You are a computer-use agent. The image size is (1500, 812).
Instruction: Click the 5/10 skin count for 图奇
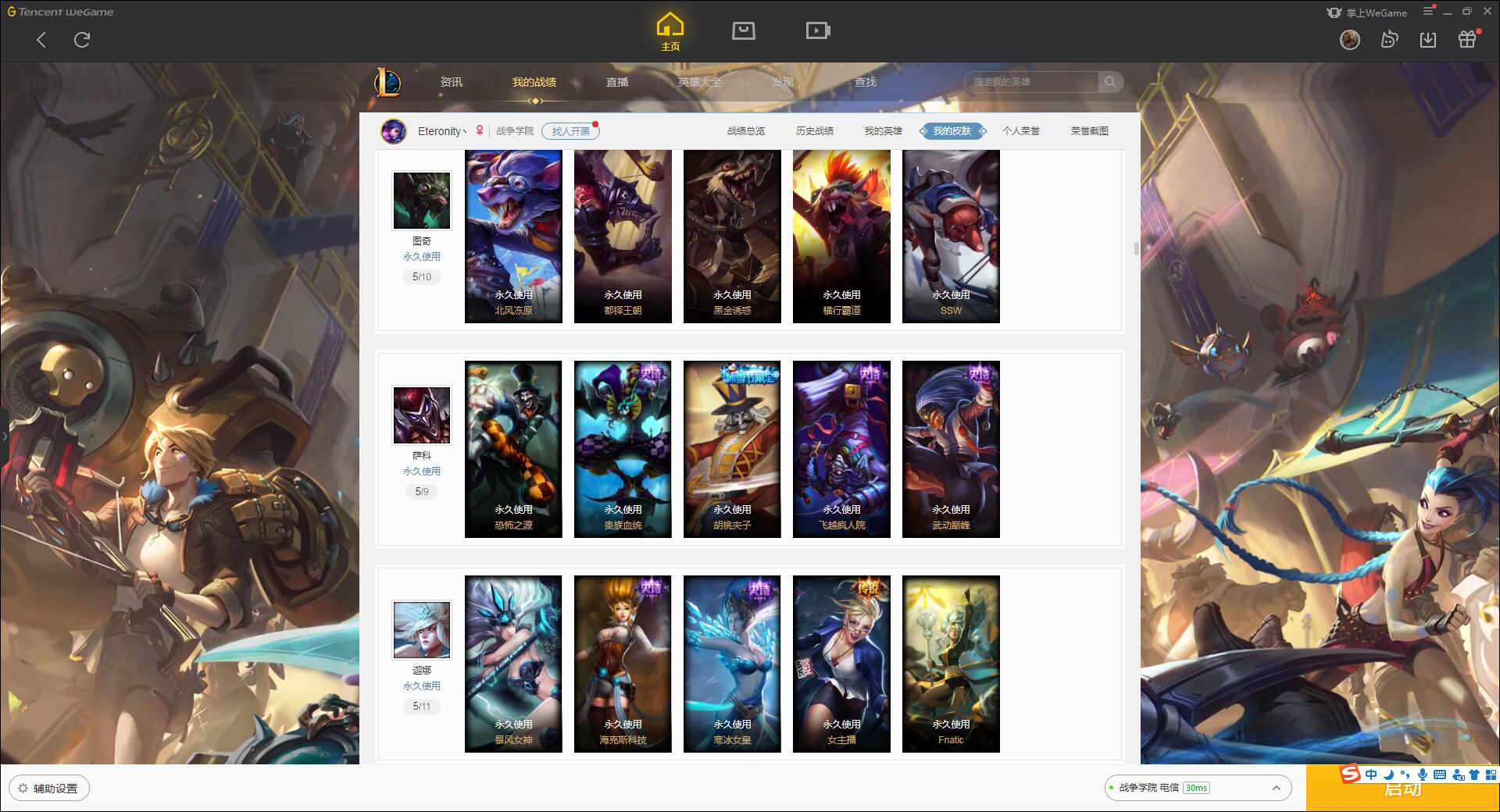point(422,277)
